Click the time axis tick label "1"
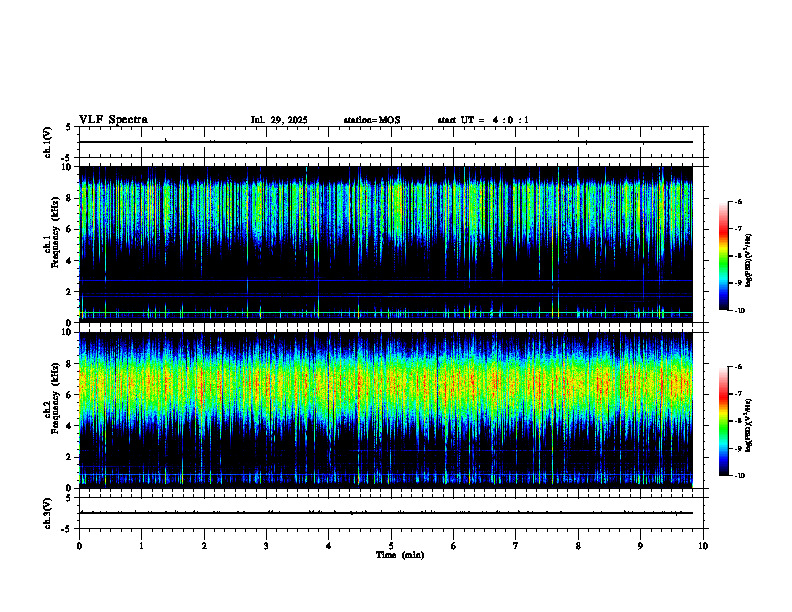Viewport: 792px width, 612px height. [x=141, y=546]
